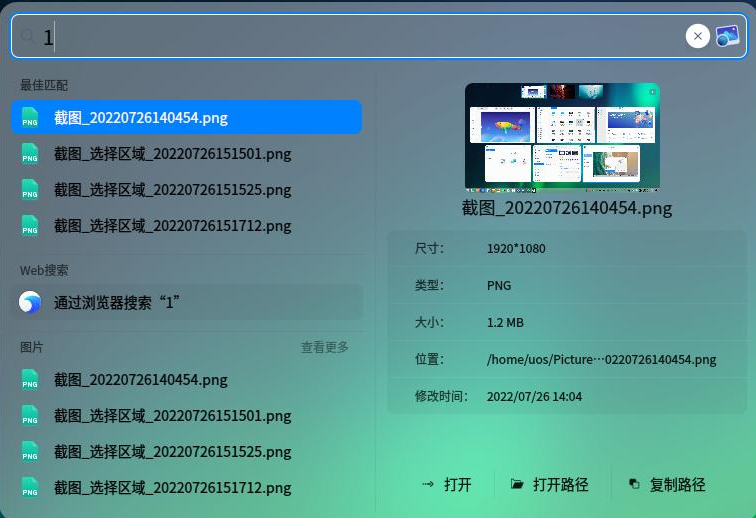Click modified time 2022/07/26 14:04
Viewport: 756px width, 518px height.
coord(534,396)
